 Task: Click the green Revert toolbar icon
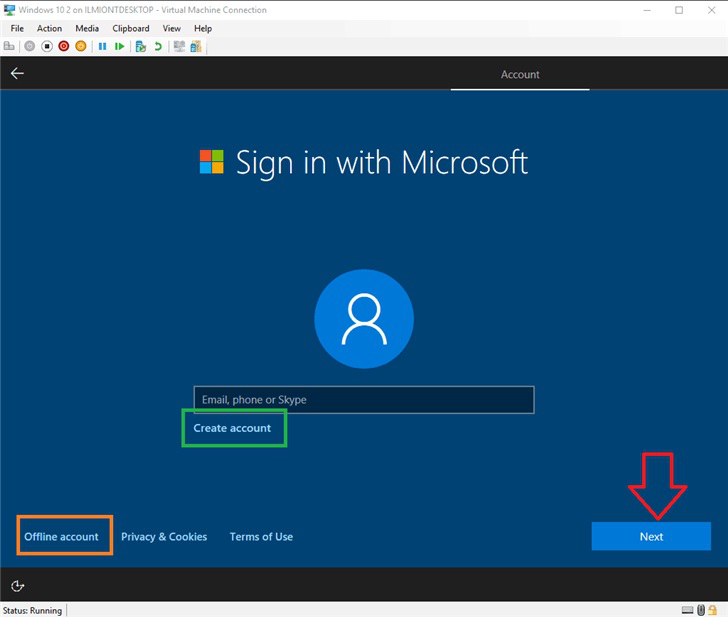point(157,46)
